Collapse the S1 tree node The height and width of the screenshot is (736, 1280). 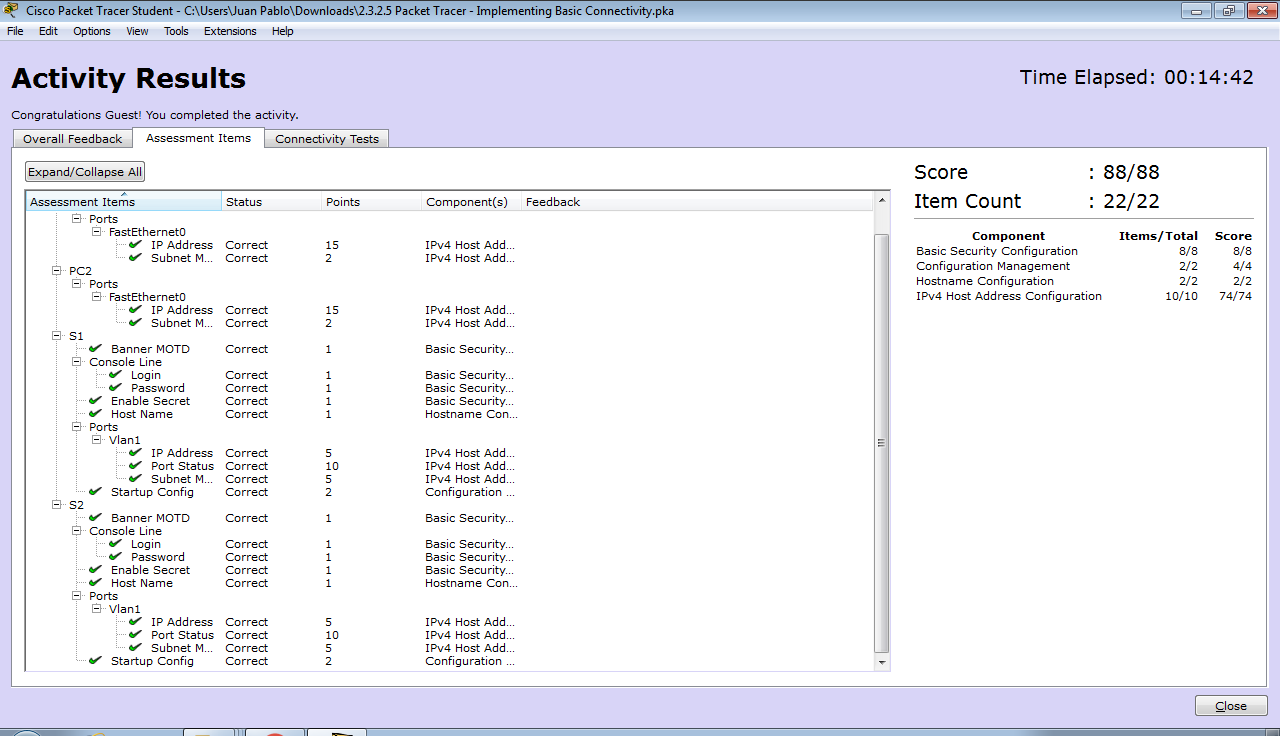pos(56,335)
